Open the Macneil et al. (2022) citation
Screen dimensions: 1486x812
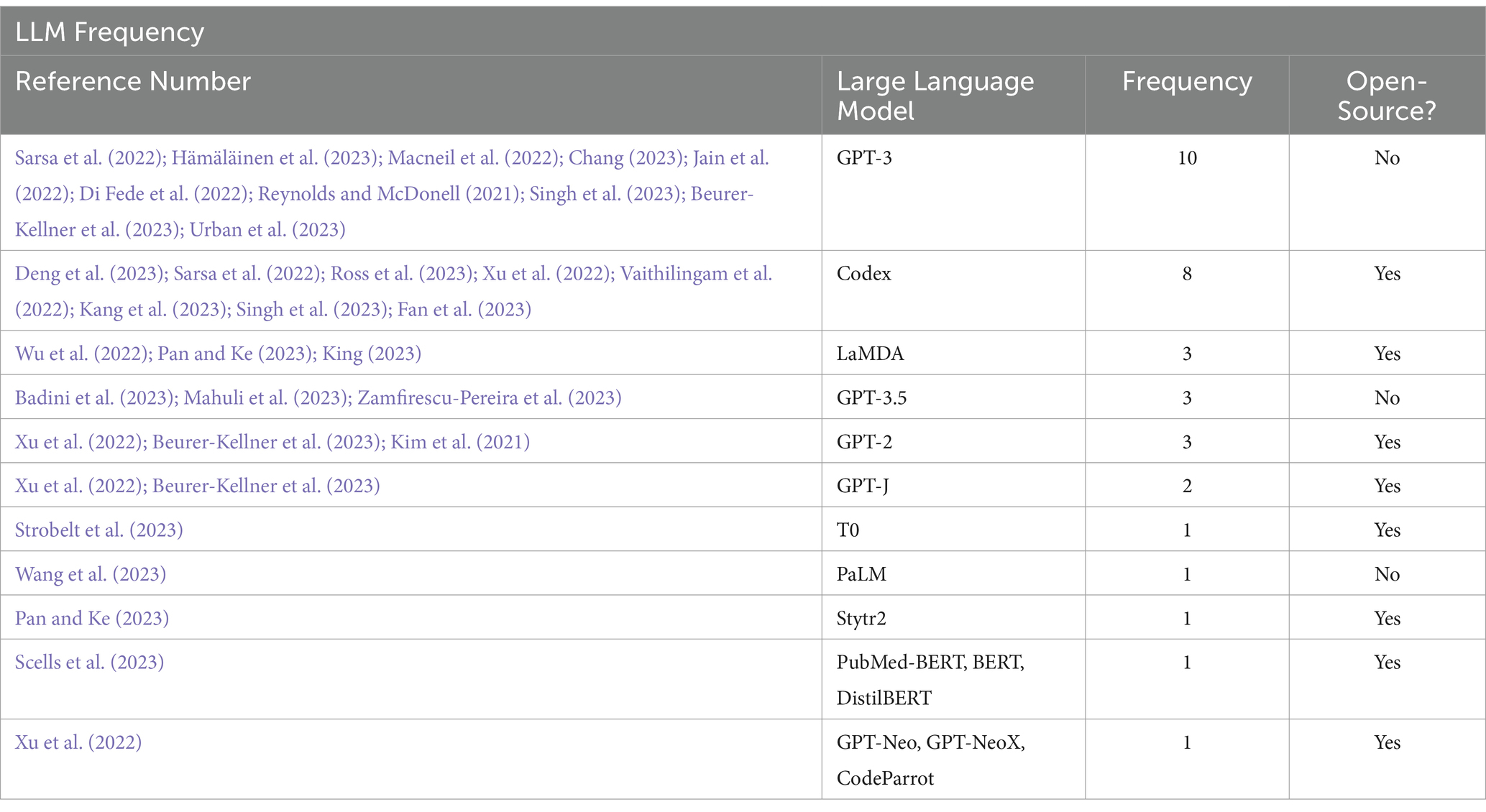(475, 158)
